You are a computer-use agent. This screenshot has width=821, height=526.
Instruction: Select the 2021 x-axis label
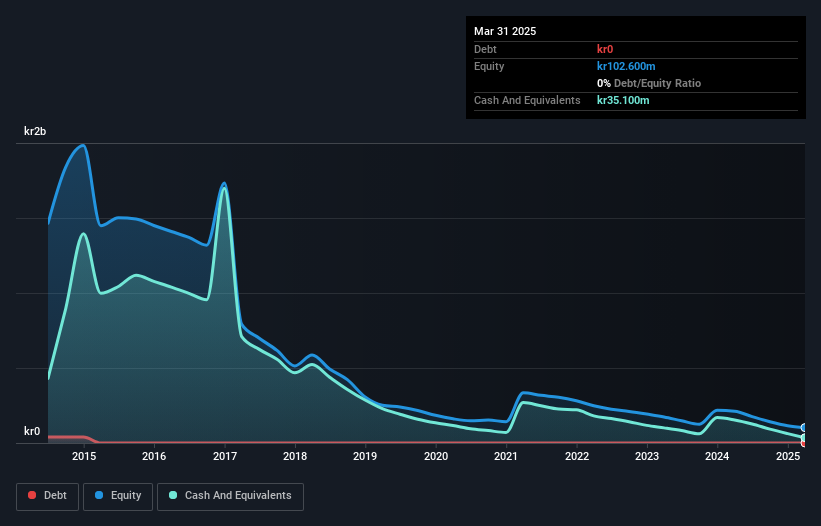(506, 456)
